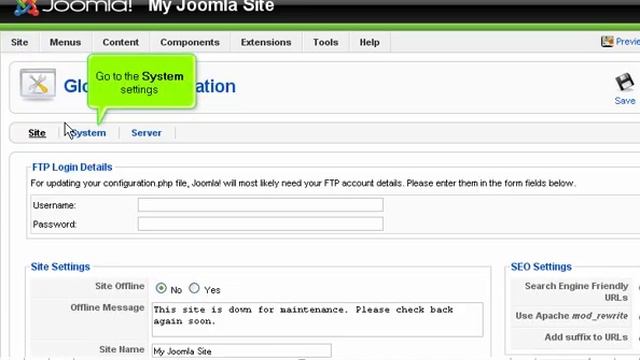
Task: Set Site Offline to Yes
Action: [x=194, y=289]
